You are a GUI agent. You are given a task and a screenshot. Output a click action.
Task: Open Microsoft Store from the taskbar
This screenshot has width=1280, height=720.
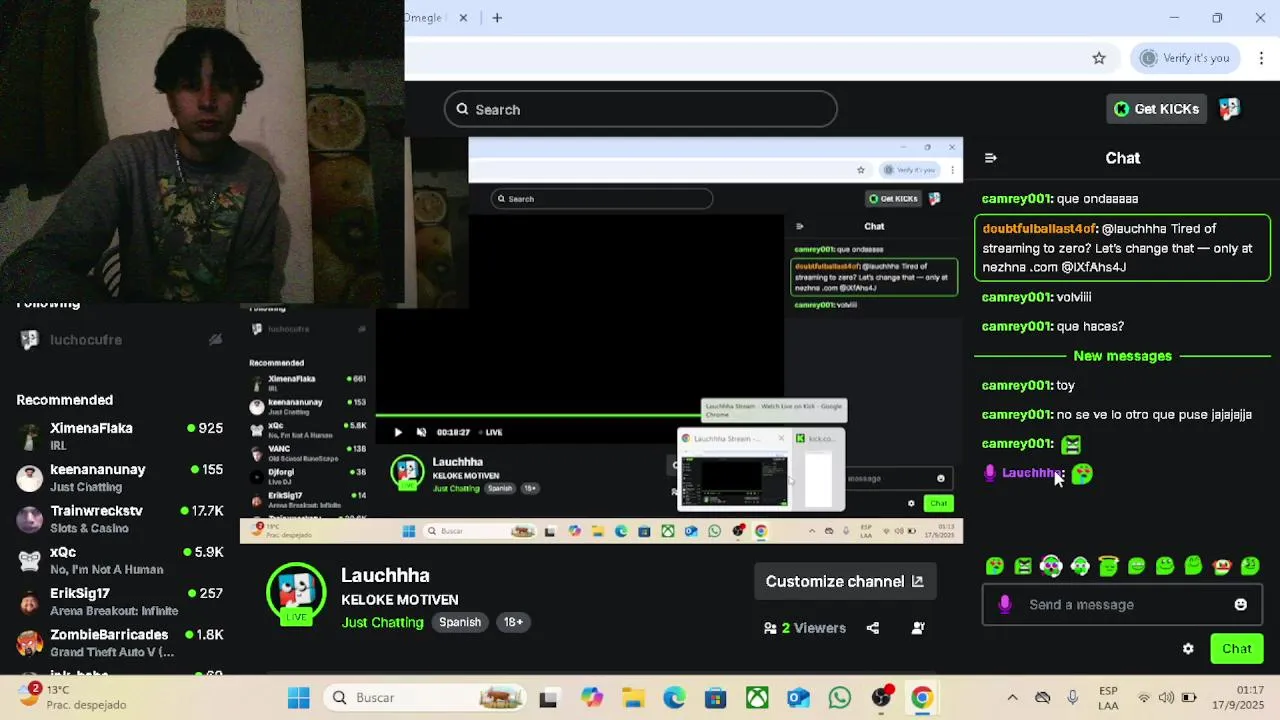click(x=715, y=698)
